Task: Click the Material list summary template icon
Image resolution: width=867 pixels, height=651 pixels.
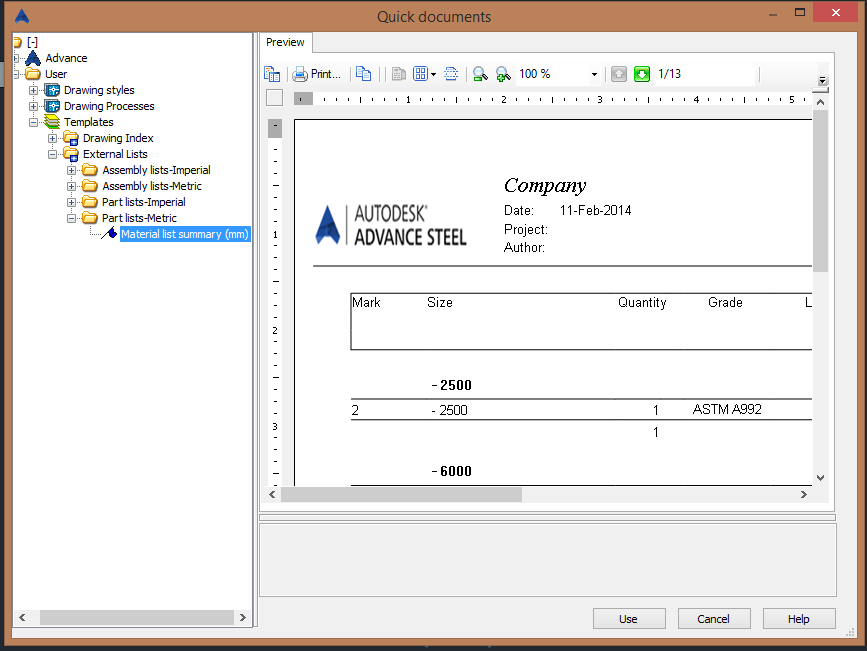Action: click(109, 233)
